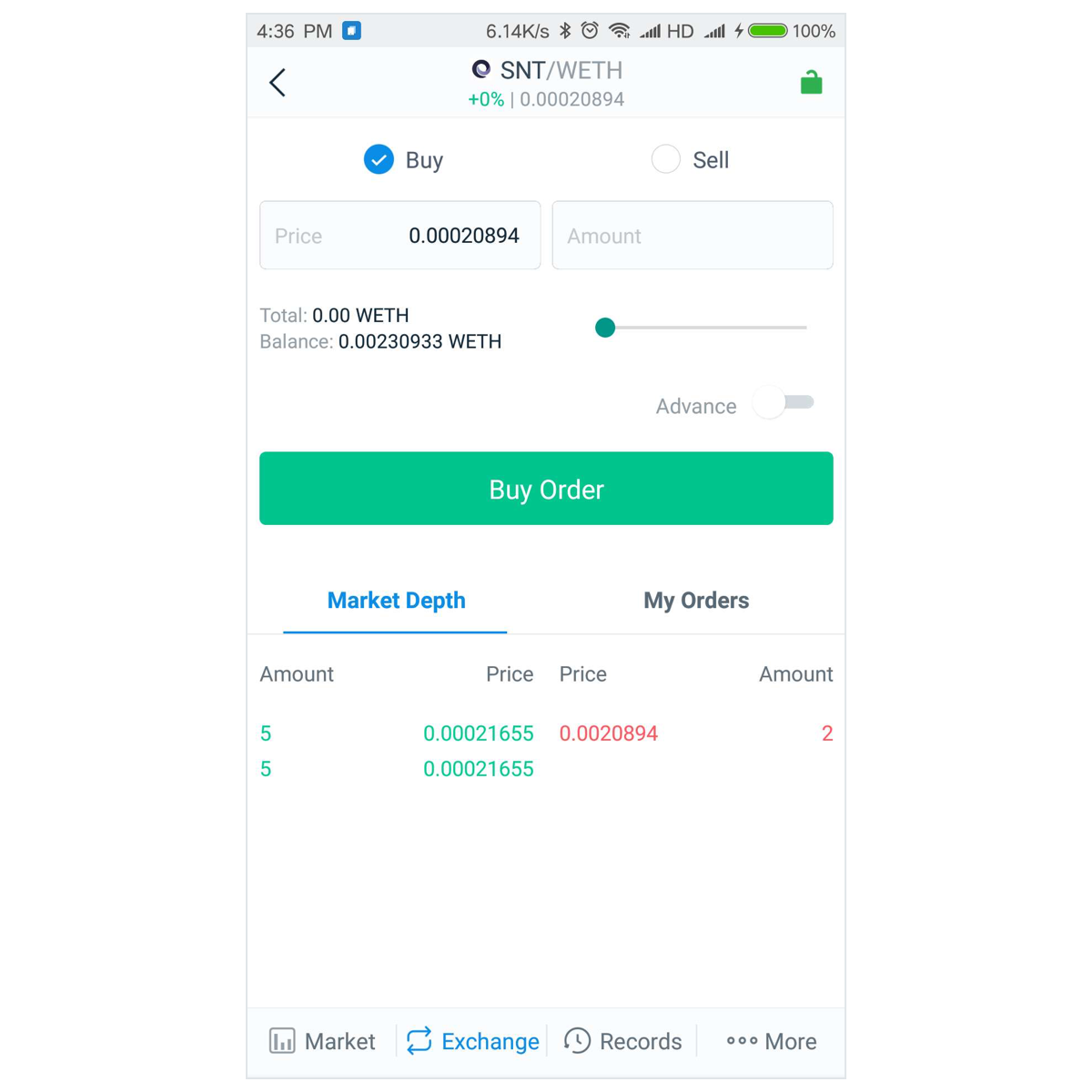The width and height of the screenshot is (1092, 1092).
Task: Open Records clock icon
Action: (x=577, y=1041)
